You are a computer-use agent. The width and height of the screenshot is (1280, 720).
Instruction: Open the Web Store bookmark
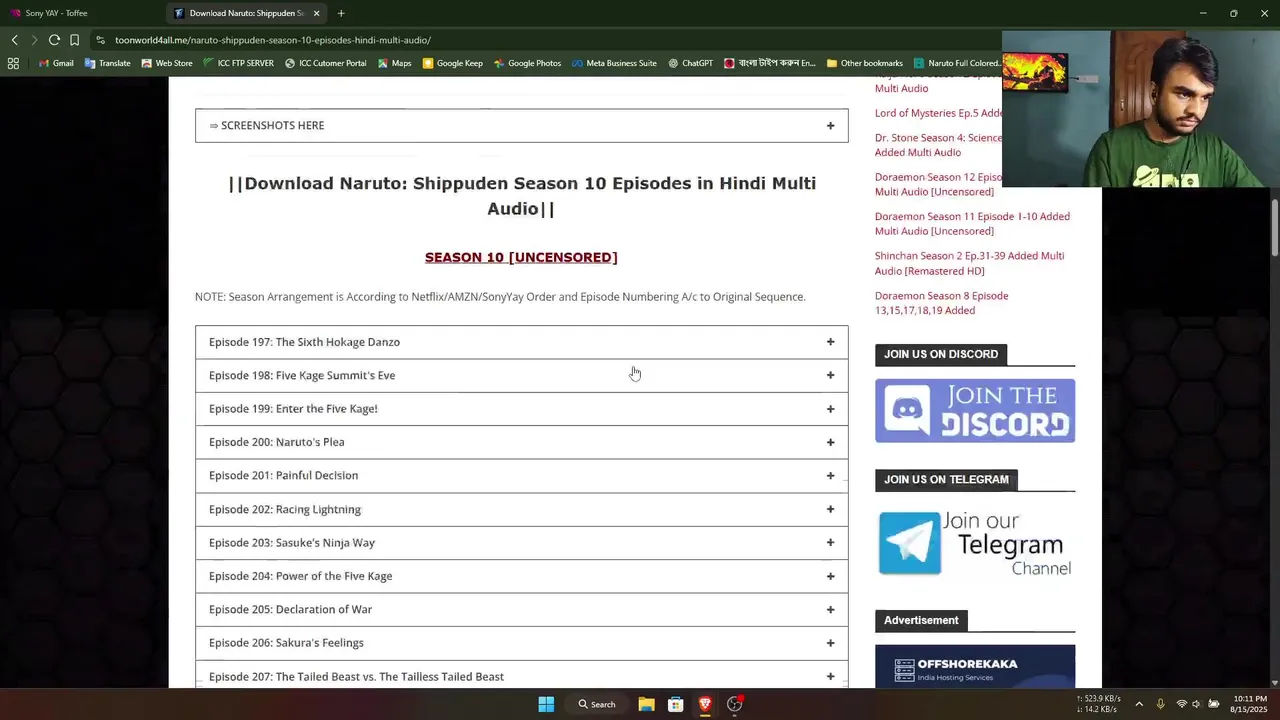166,63
